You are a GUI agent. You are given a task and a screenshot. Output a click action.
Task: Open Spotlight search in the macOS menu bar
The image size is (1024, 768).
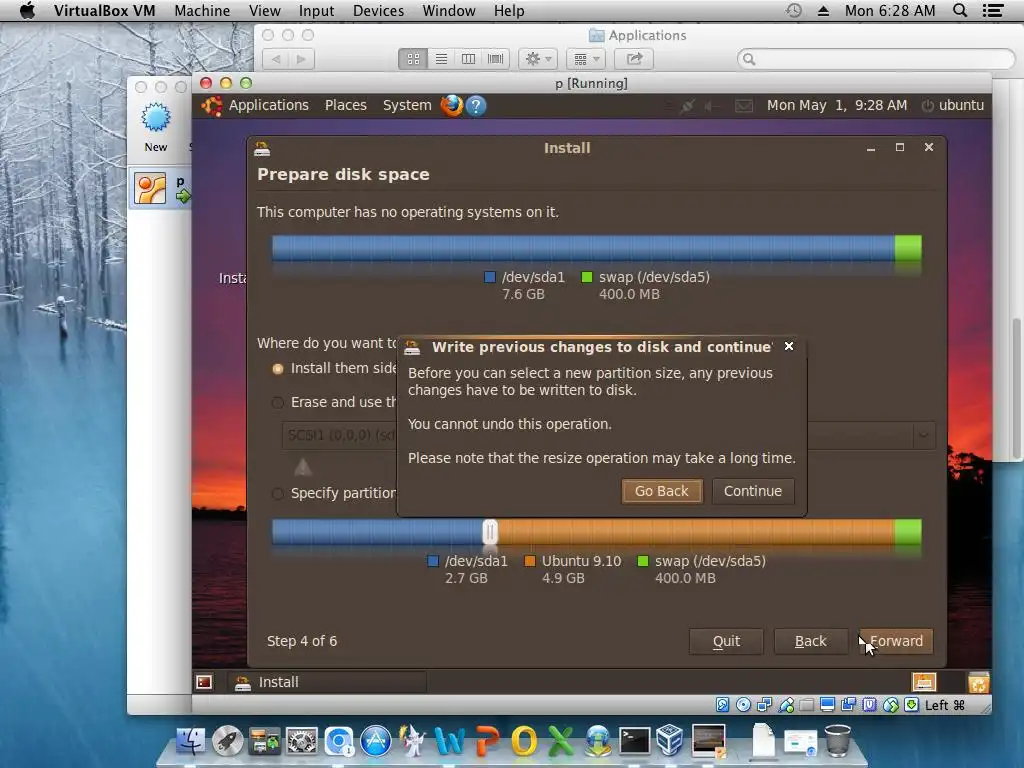click(960, 10)
